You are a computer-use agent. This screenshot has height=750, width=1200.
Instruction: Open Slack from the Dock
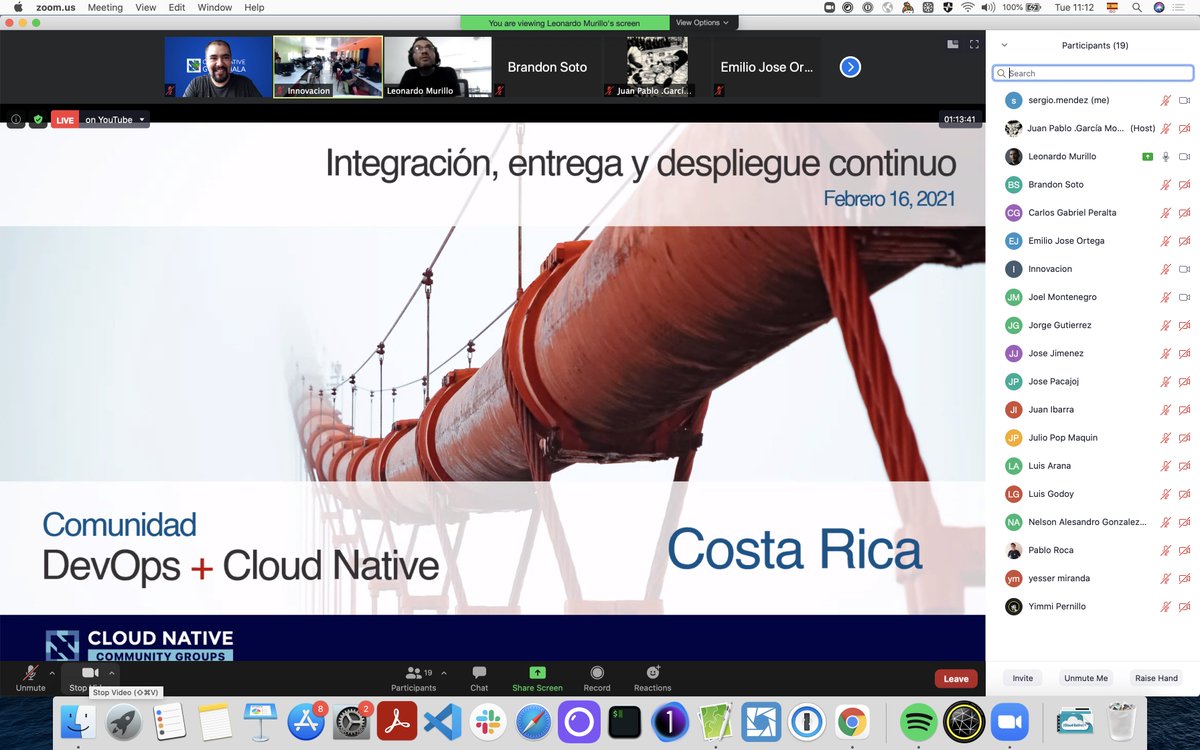click(x=488, y=721)
